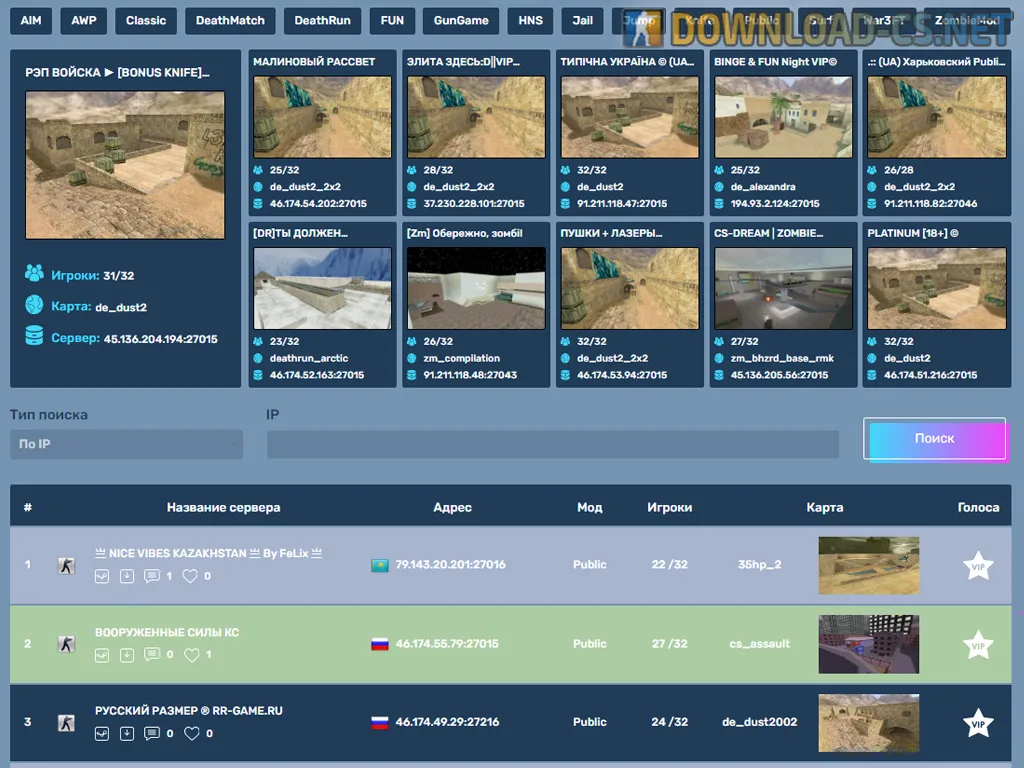This screenshot has width=1024, height=768.
Task: Click the [Zm] Обережно, зомбі map image
Action: click(476, 288)
